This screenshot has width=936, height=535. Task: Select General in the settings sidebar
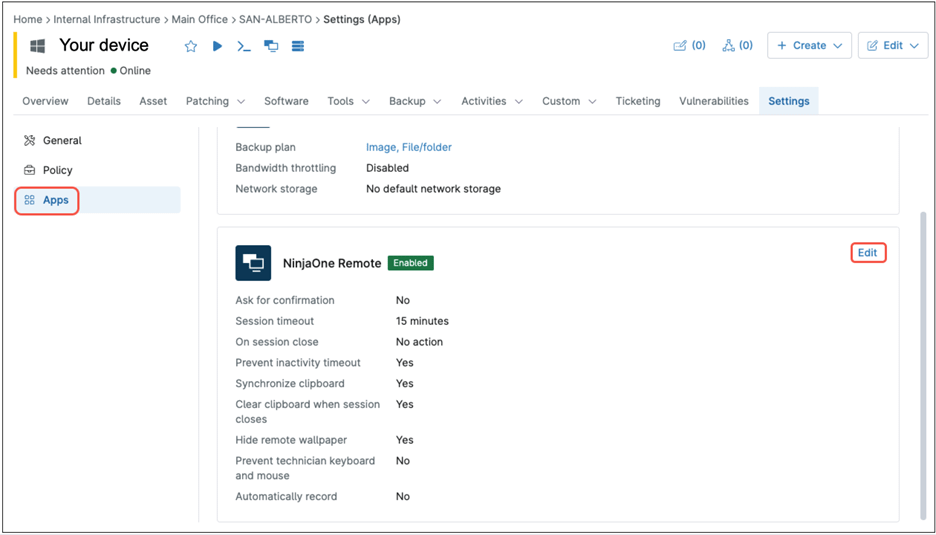(62, 141)
